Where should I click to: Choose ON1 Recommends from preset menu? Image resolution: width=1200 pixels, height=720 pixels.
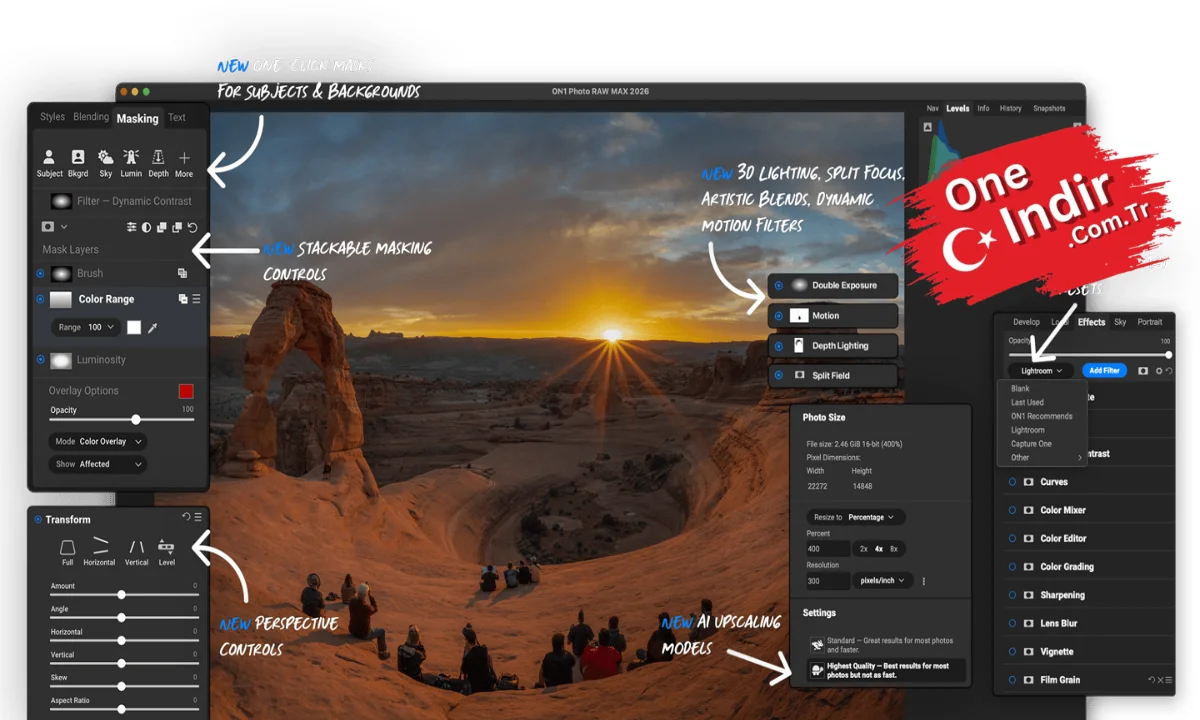pos(1041,416)
